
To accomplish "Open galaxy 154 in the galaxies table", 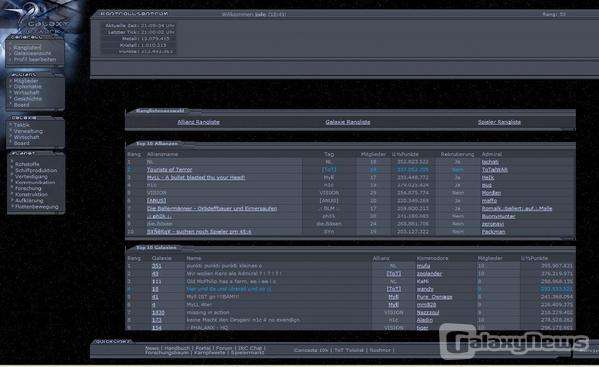I will (156, 328).
